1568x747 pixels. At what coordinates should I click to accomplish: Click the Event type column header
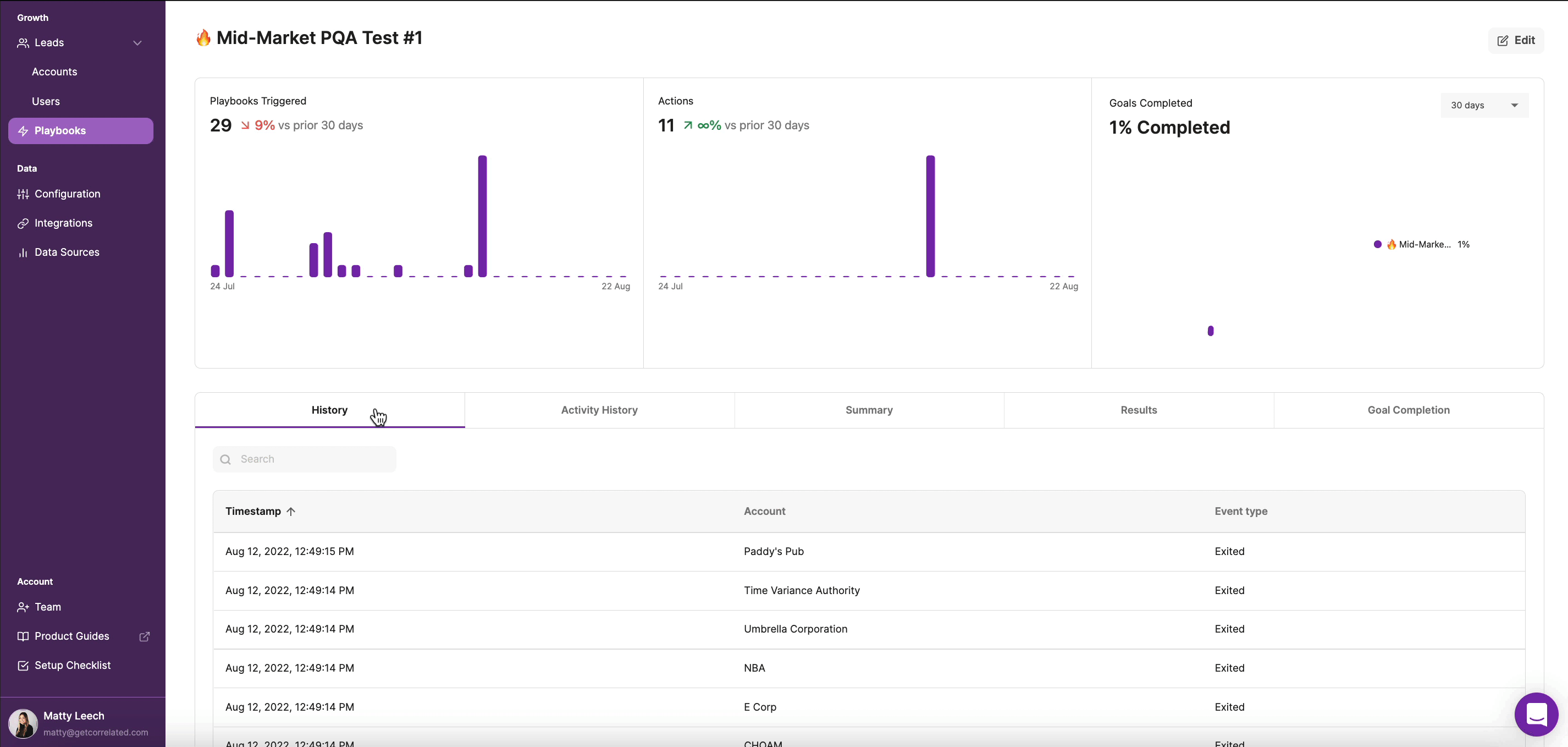click(x=1241, y=512)
